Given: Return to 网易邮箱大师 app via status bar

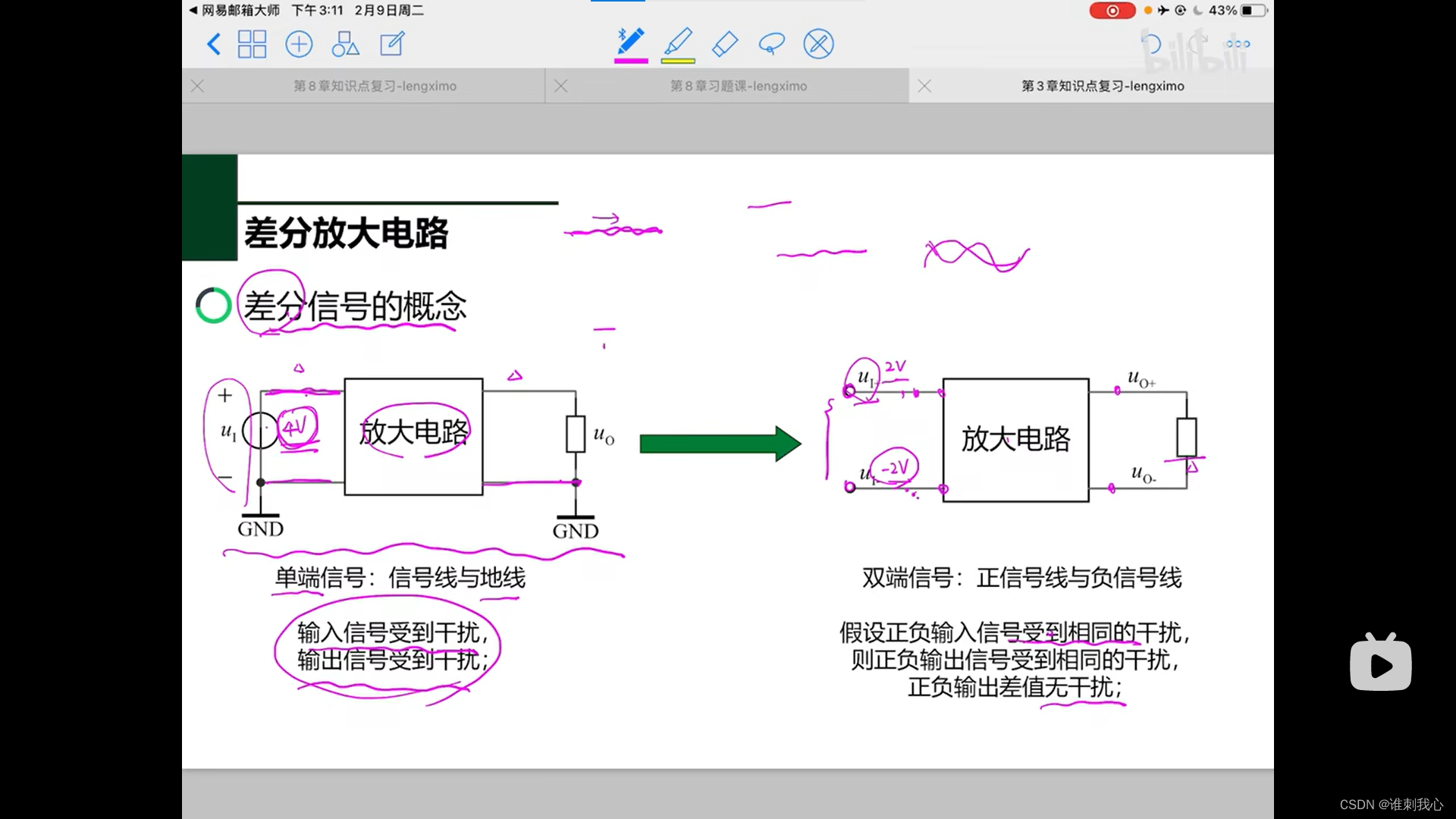Looking at the screenshot, I should point(234,11).
